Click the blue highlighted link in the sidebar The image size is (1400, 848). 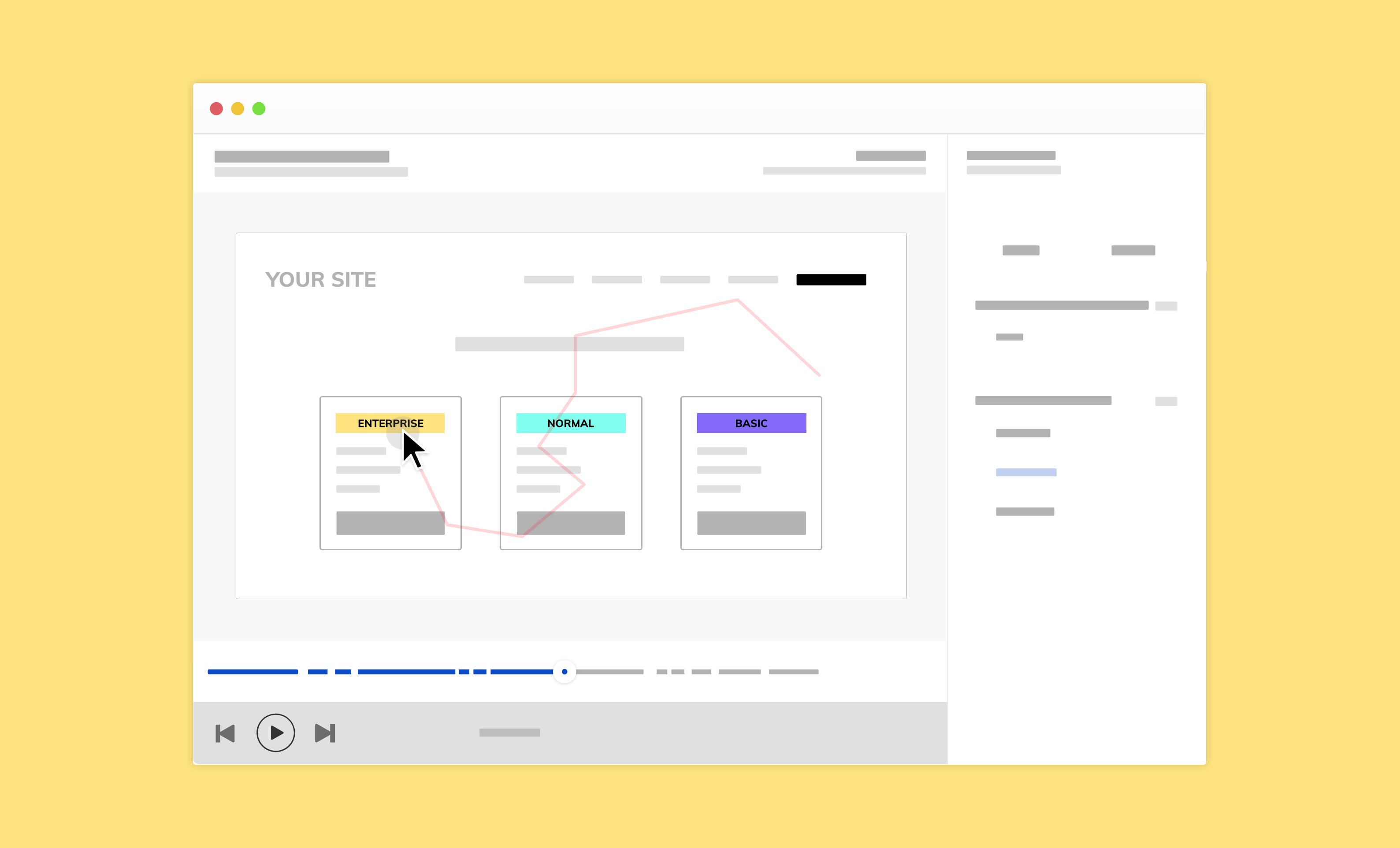tap(1025, 471)
